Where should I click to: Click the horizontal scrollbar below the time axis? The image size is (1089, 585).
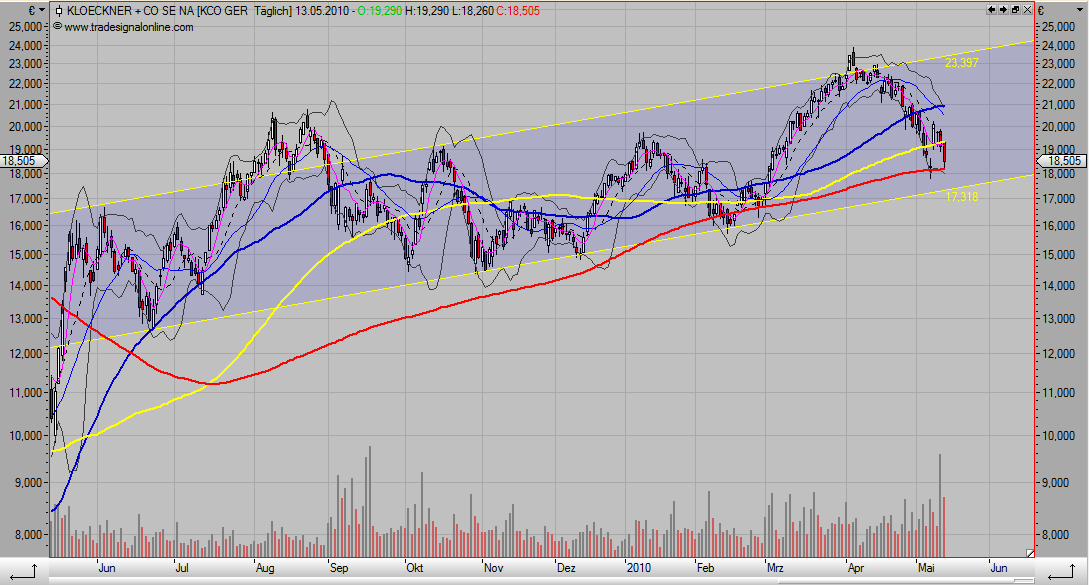[x=540, y=577]
